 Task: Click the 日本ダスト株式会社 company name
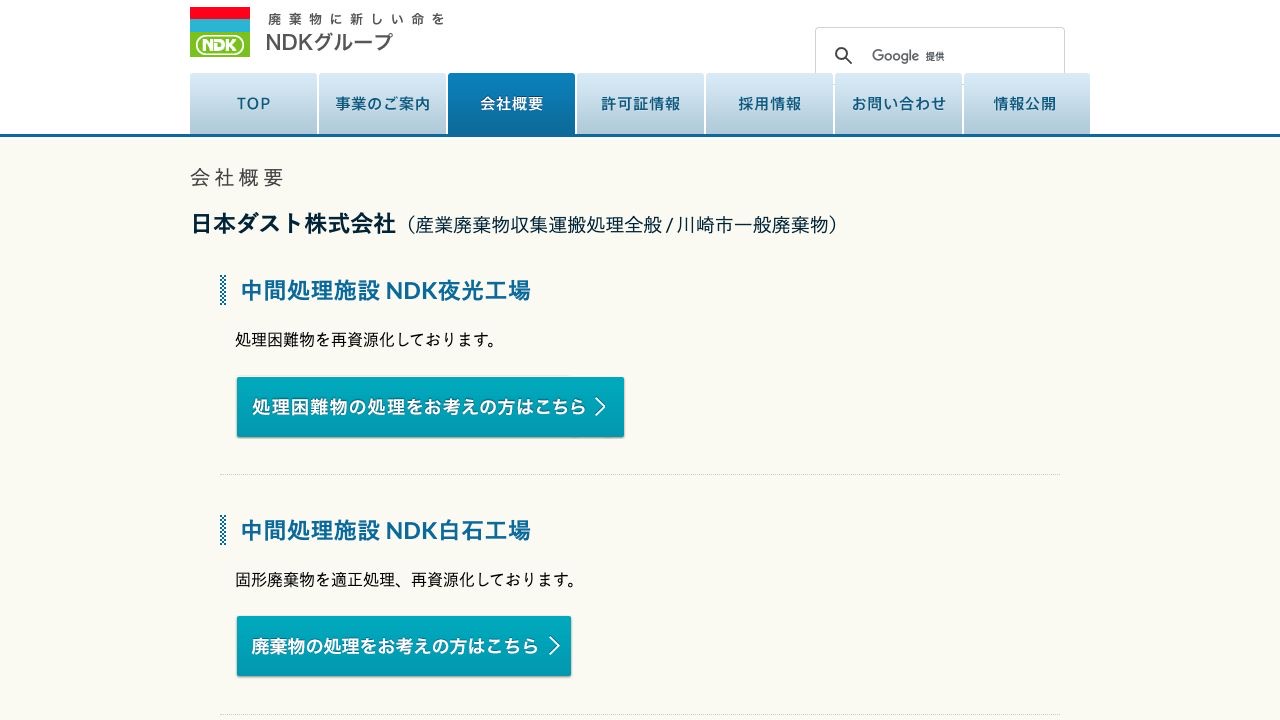click(x=293, y=224)
